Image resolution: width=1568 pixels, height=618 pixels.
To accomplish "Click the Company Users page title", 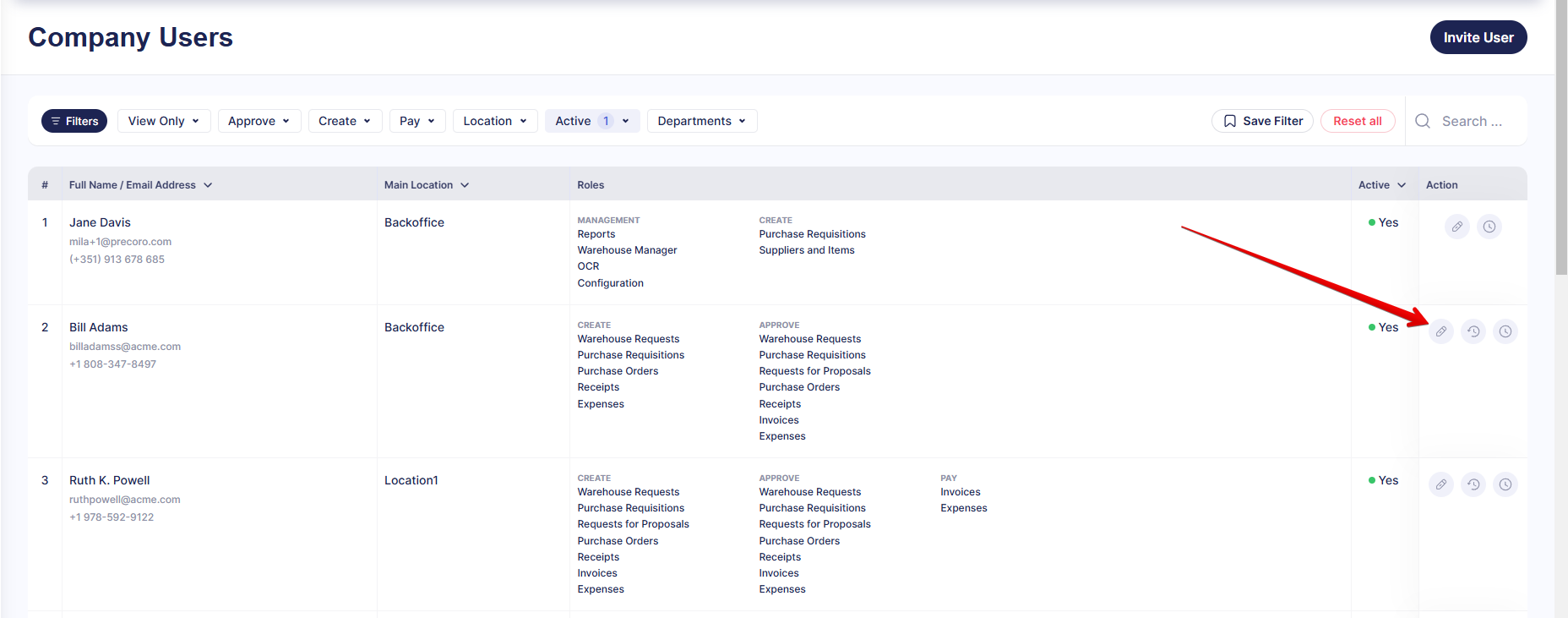I will [130, 37].
